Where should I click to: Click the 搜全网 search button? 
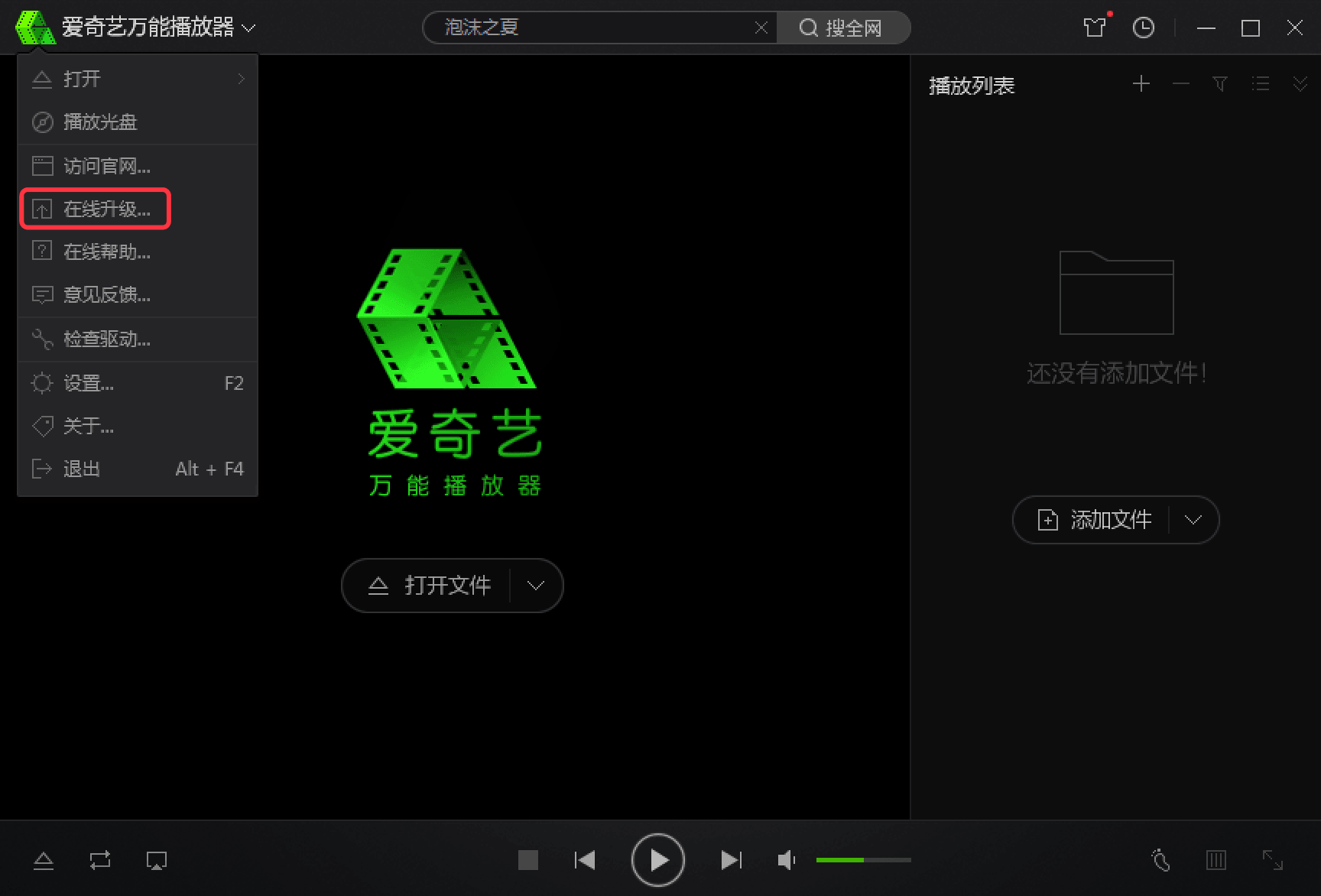pyautogui.click(x=842, y=28)
